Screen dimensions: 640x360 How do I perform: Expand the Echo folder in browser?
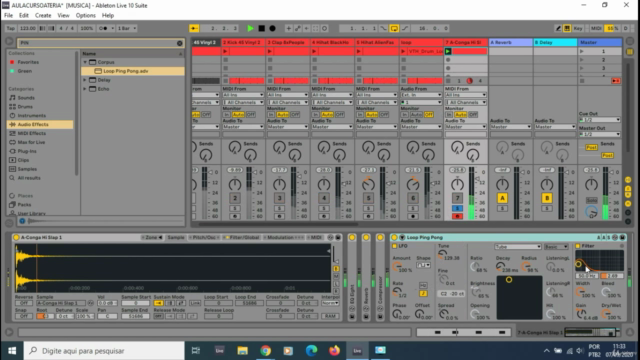pos(85,89)
